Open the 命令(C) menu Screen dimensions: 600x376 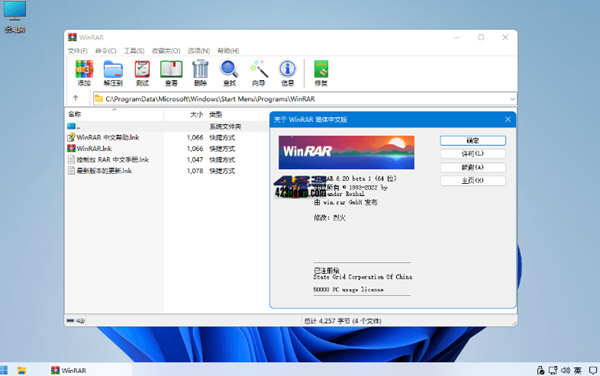(x=106, y=50)
